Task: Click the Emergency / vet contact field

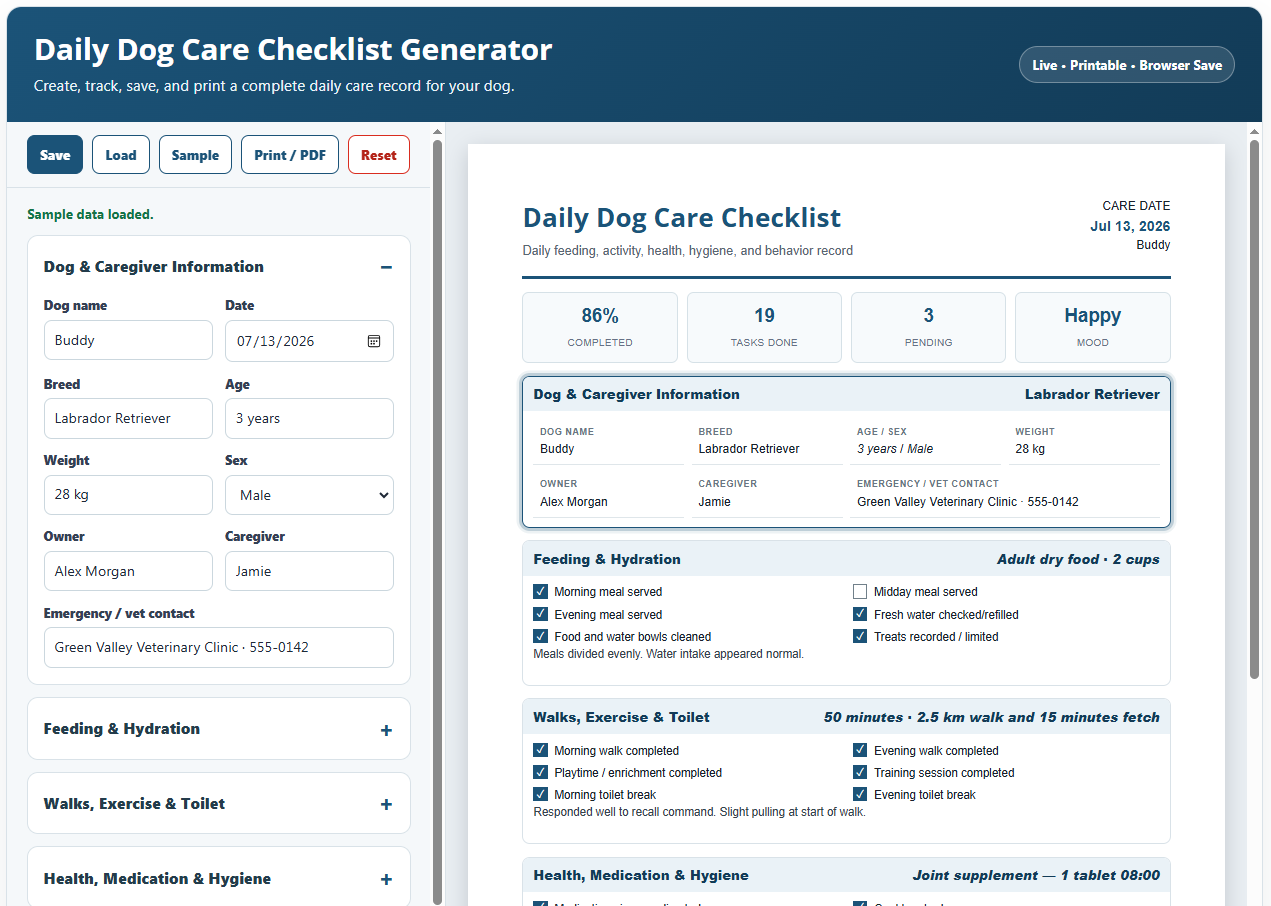Action: 219,647
